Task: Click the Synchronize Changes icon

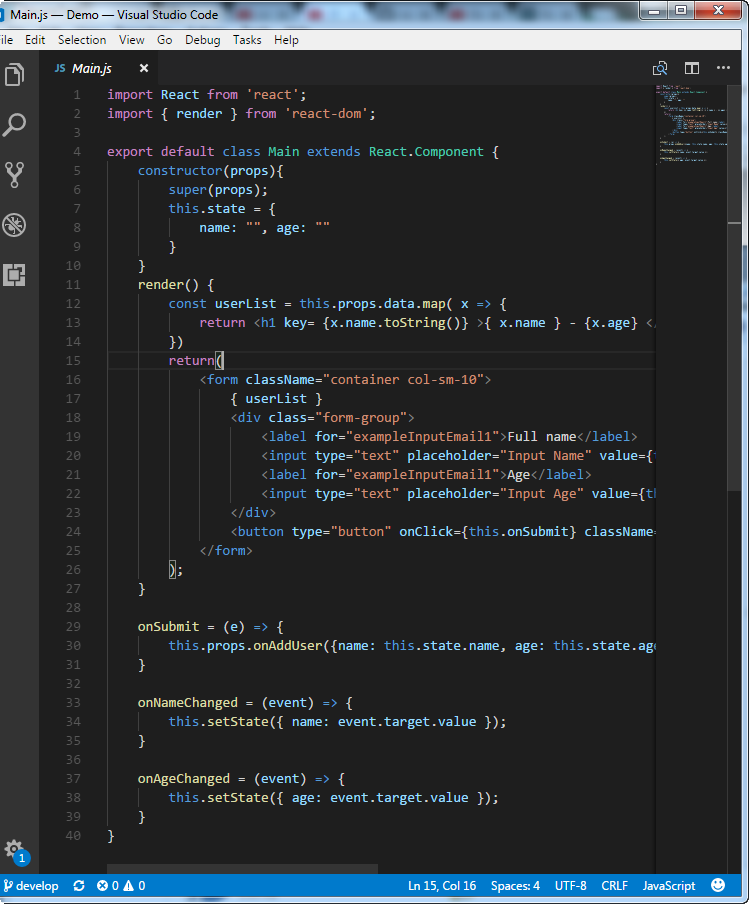Action: tap(79, 886)
